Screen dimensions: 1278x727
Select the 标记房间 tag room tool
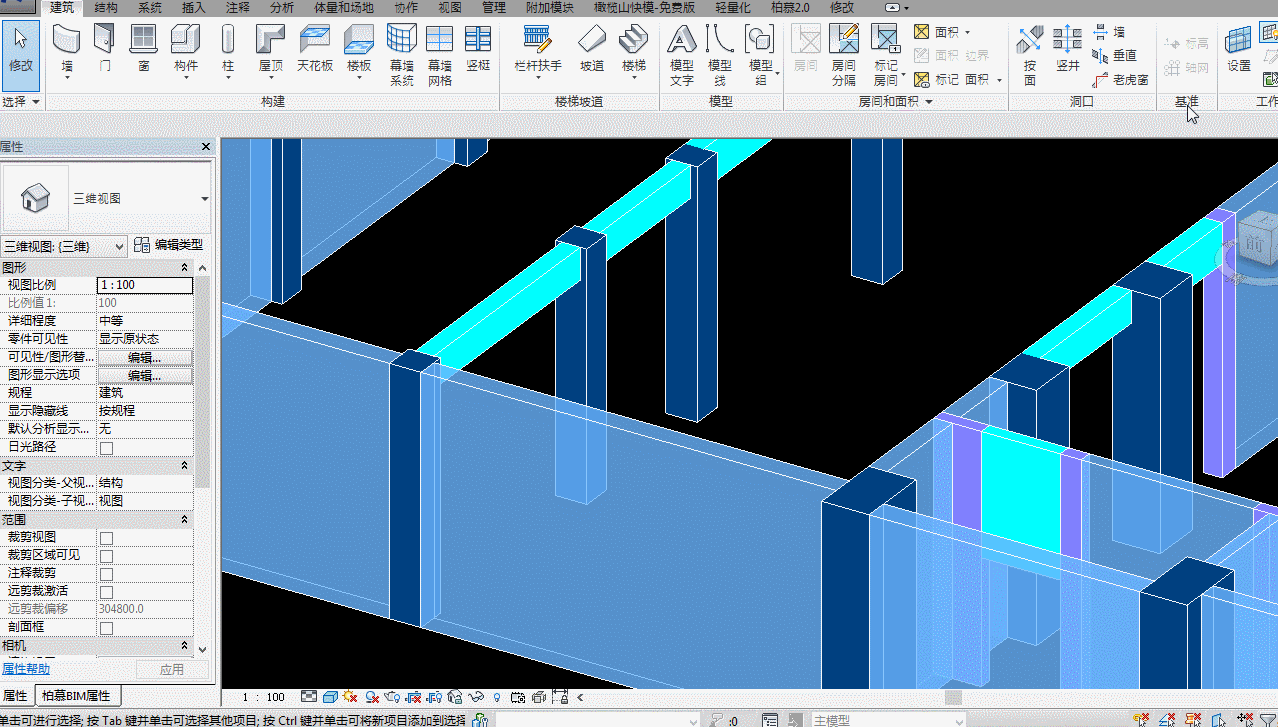click(886, 55)
